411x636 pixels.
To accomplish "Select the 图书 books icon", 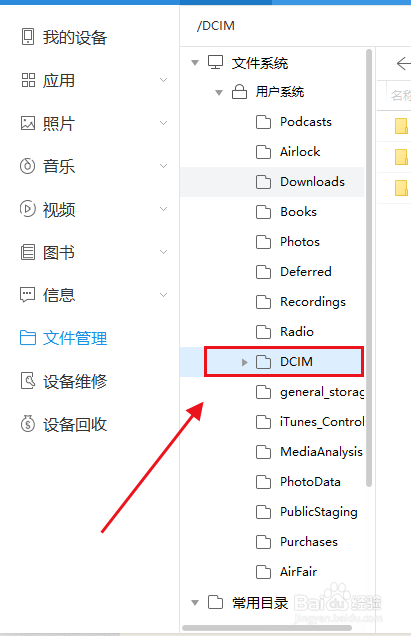I will (x=28, y=252).
